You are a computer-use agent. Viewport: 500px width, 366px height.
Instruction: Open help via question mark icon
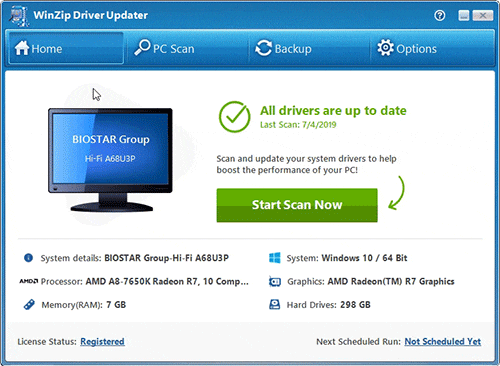point(440,15)
